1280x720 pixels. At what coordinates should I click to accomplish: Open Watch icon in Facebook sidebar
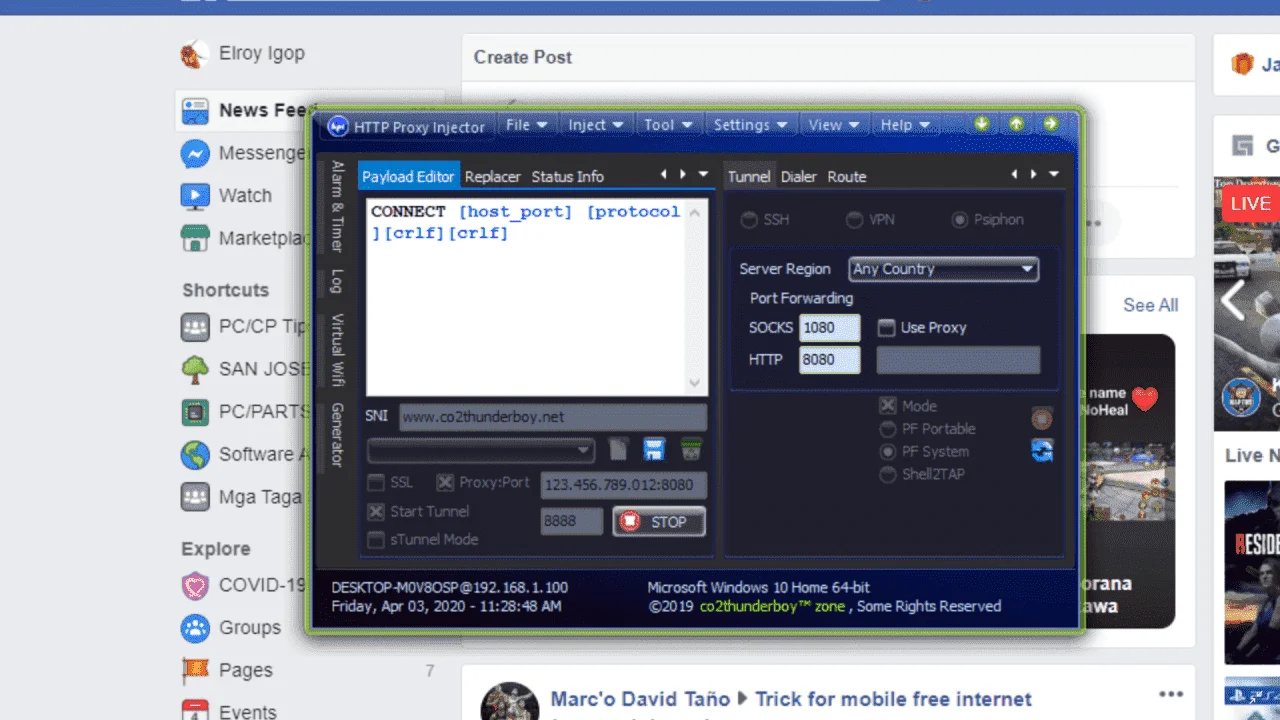pyautogui.click(x=195, y=196)
